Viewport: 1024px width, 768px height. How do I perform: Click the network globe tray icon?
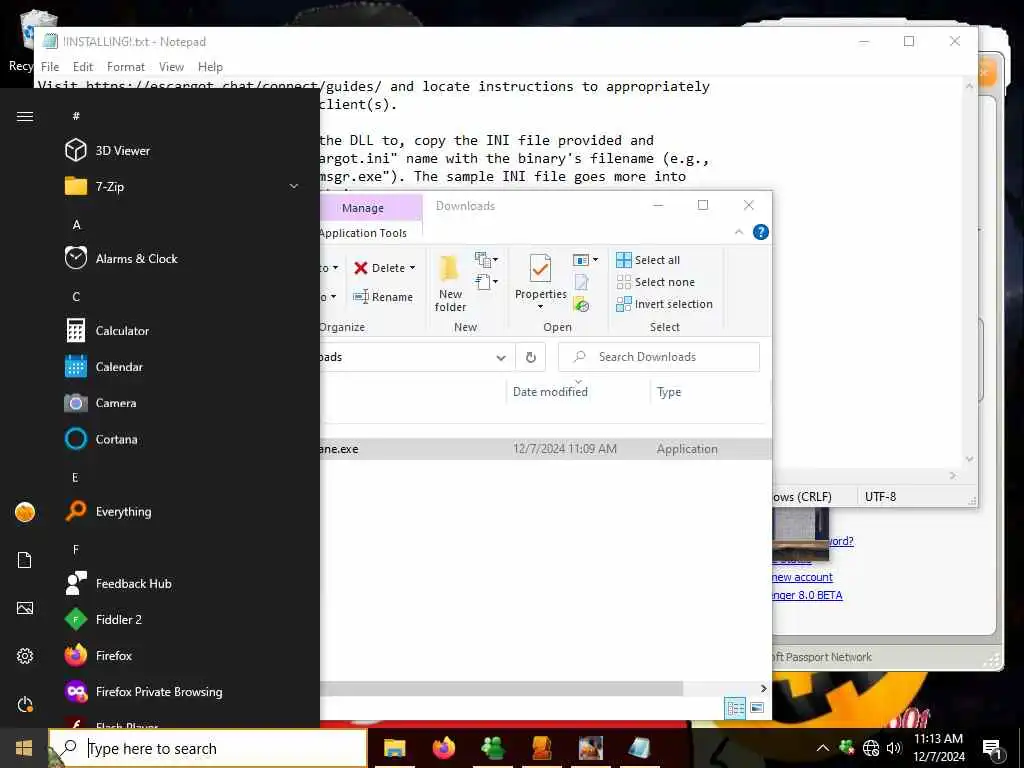(871, 748)
